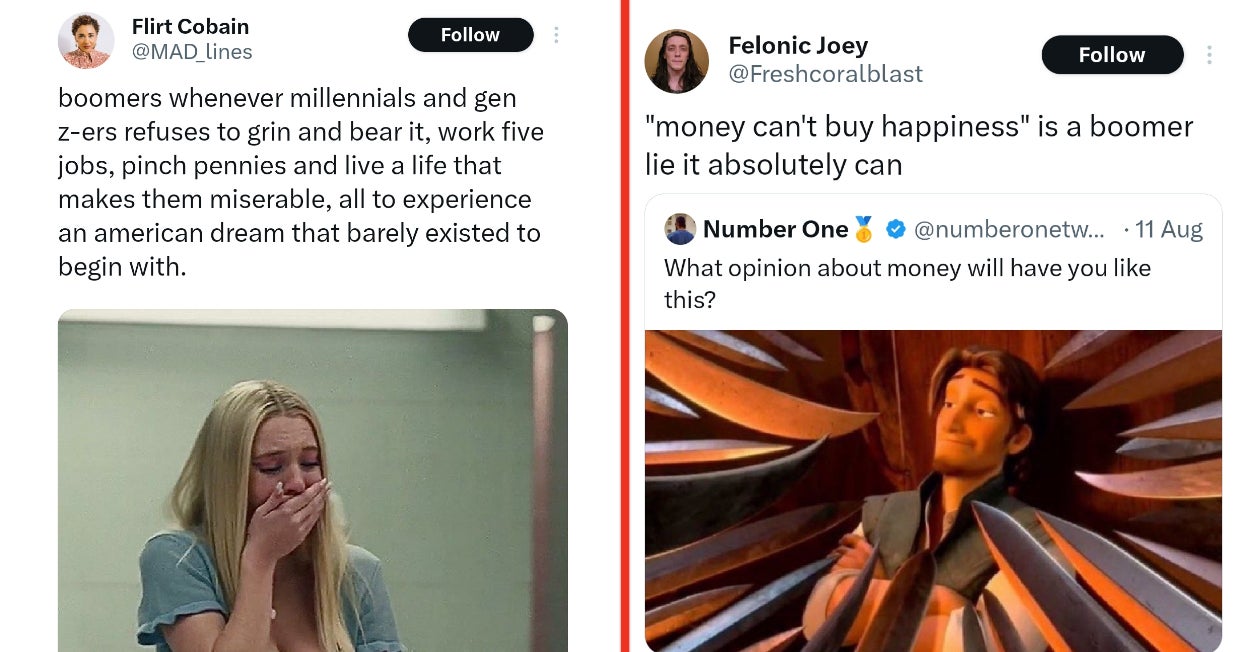Screen dimensions: 1245x652
Task: Open more options on Flirt Cobain's tweet
Action: point(556,35)
